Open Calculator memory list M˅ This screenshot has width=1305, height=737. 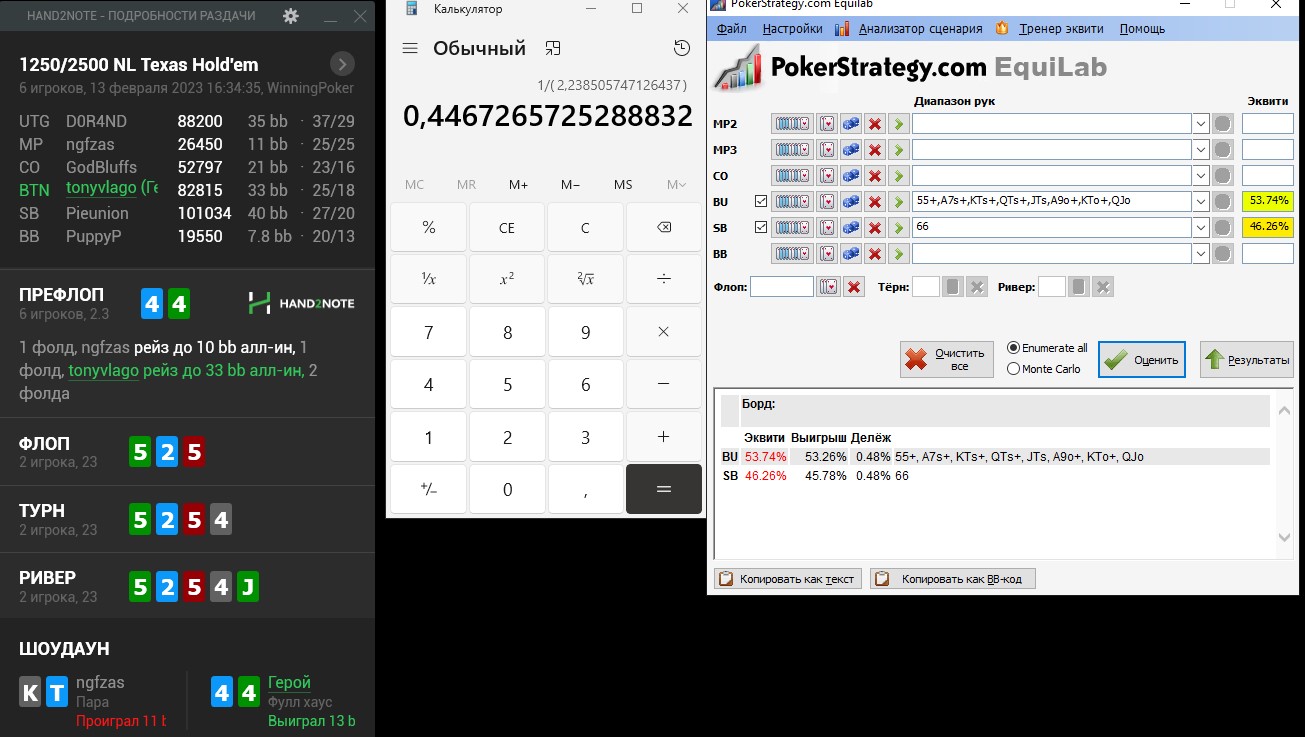(x=676, y=184)
